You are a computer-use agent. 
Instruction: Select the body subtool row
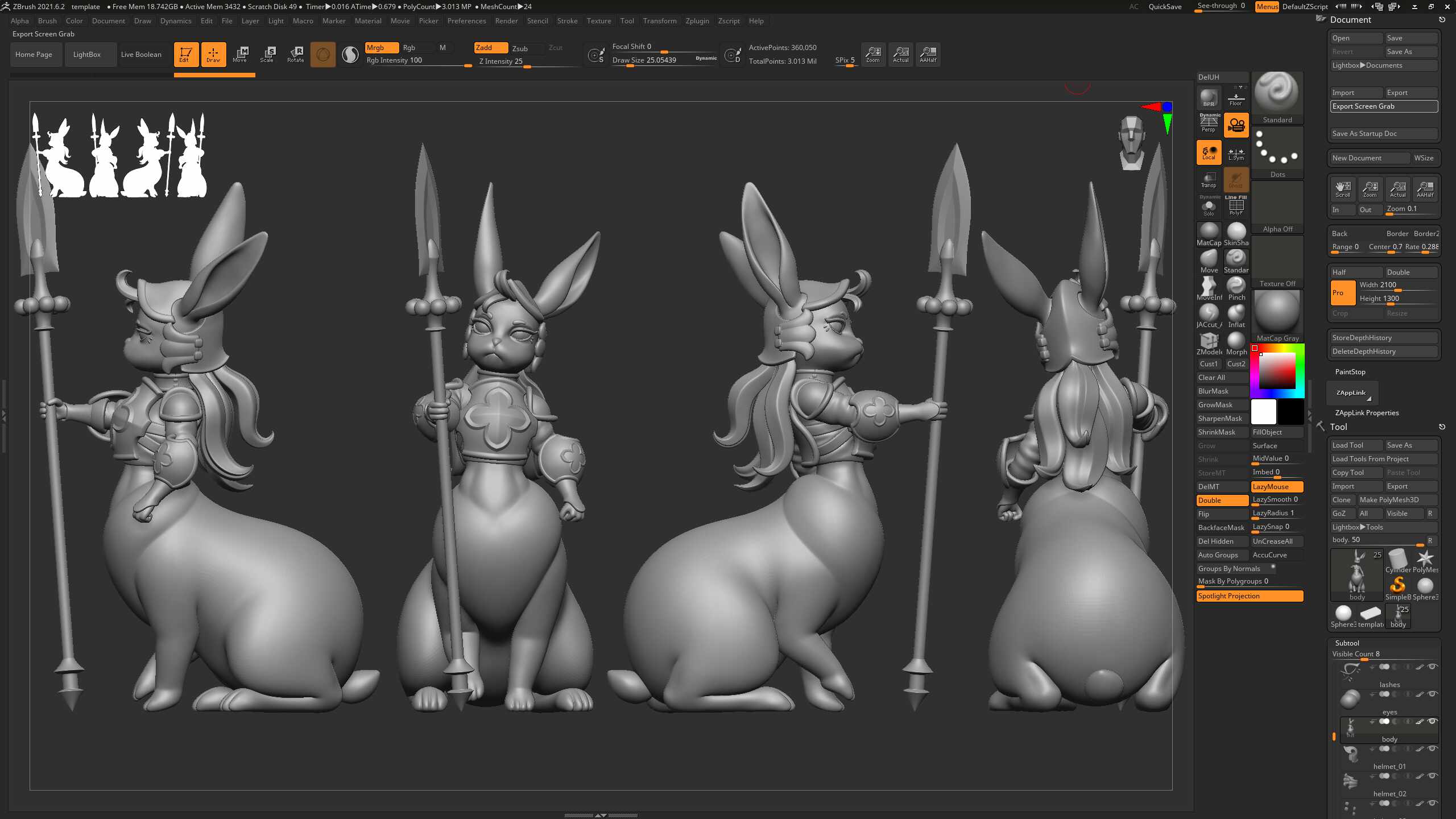tap(1389, 730)
